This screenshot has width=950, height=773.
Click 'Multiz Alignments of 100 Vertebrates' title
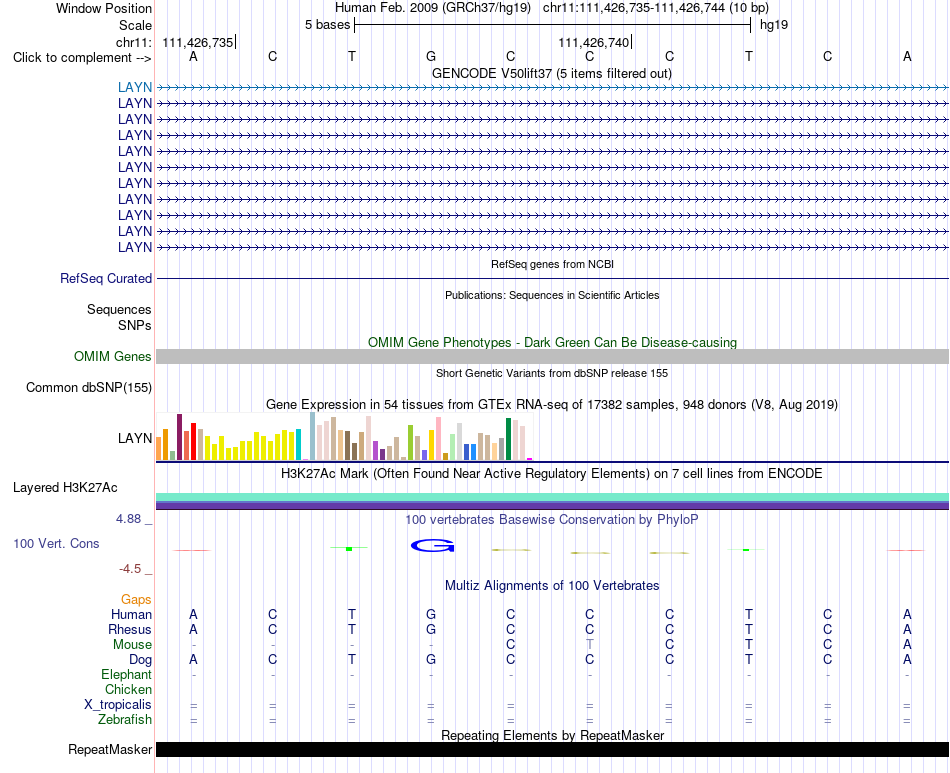[552, 585]
